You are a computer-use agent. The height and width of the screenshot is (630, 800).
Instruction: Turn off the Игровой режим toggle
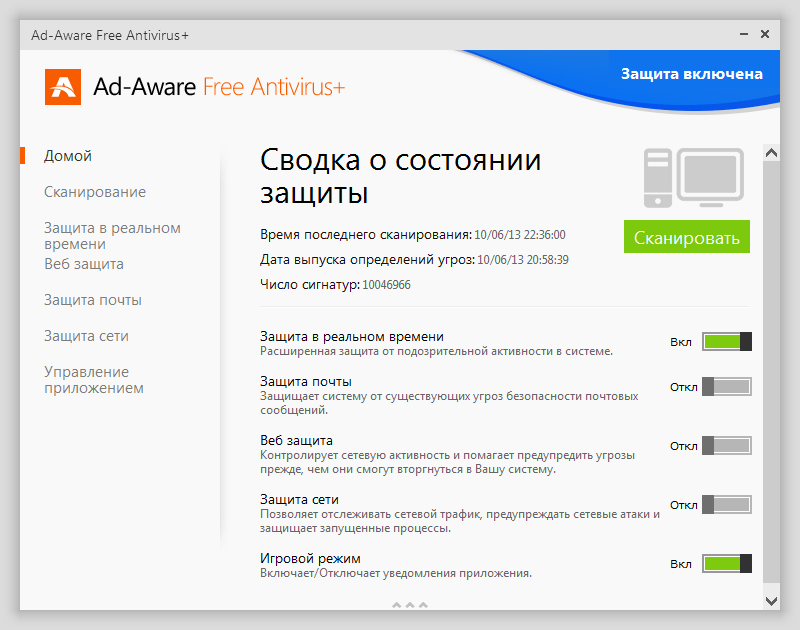(x=727, y=564)
